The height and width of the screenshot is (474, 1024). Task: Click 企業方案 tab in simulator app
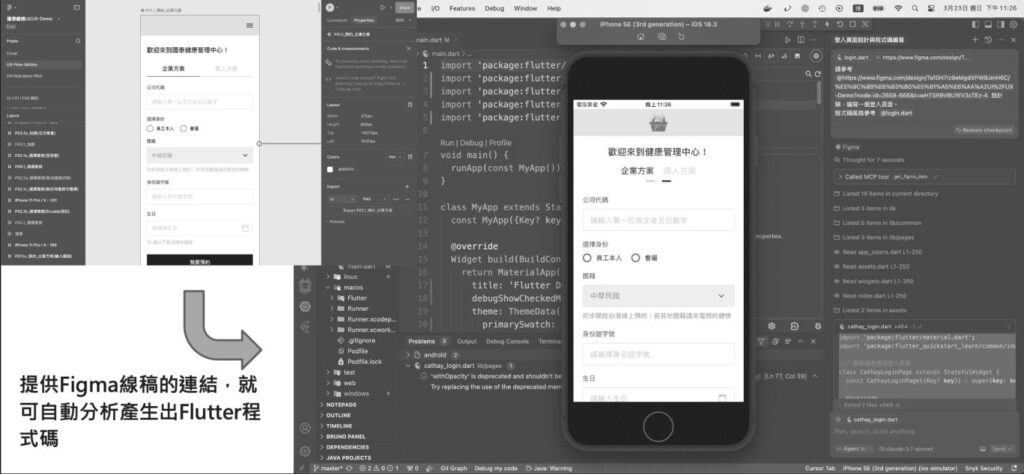(637, 171)
